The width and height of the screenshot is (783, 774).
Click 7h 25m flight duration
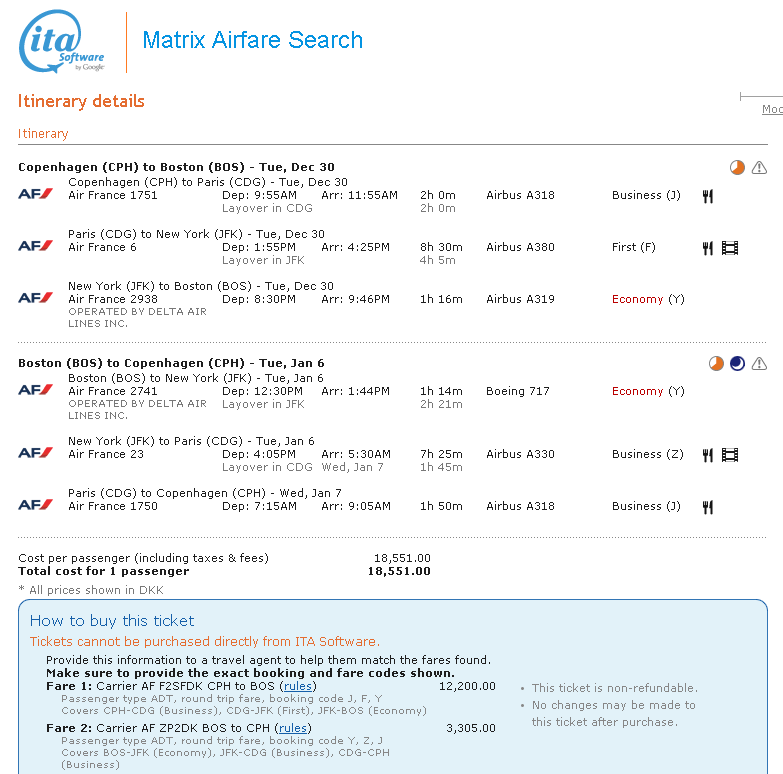pos(441,454)
